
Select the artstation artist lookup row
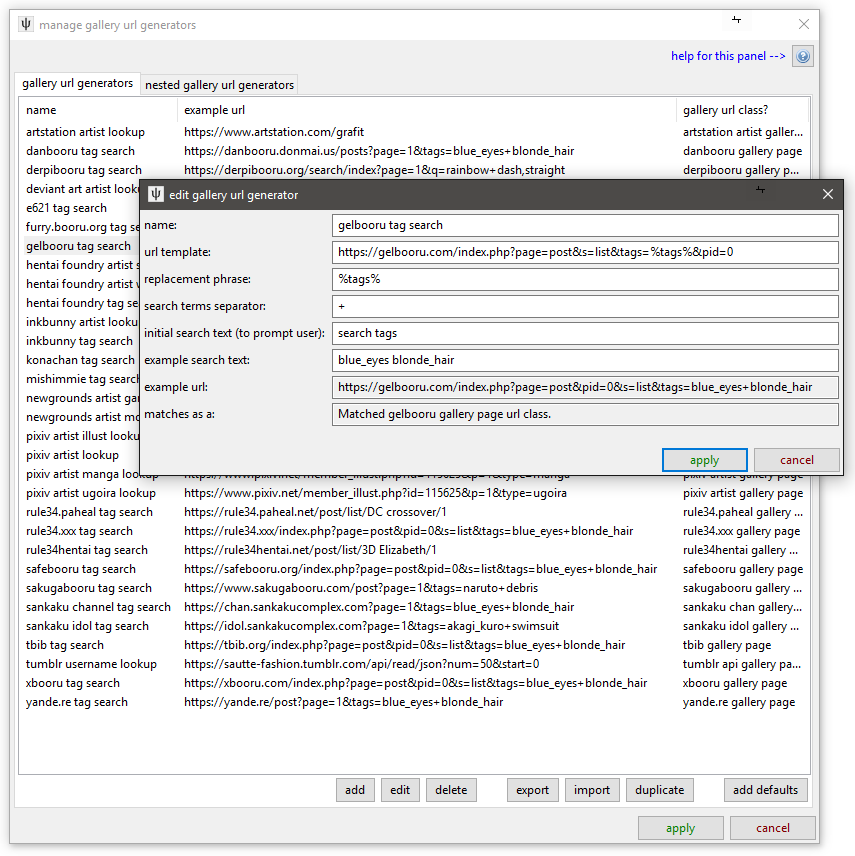414,132
